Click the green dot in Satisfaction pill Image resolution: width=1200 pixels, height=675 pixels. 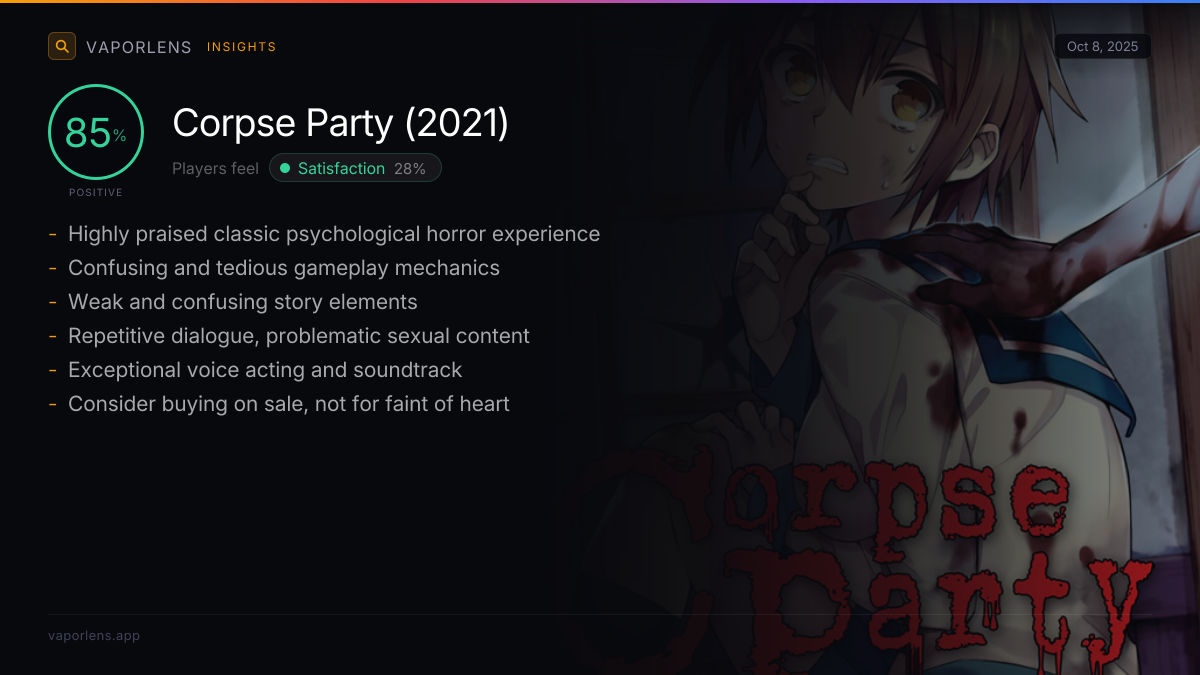[x=285, y=168]
